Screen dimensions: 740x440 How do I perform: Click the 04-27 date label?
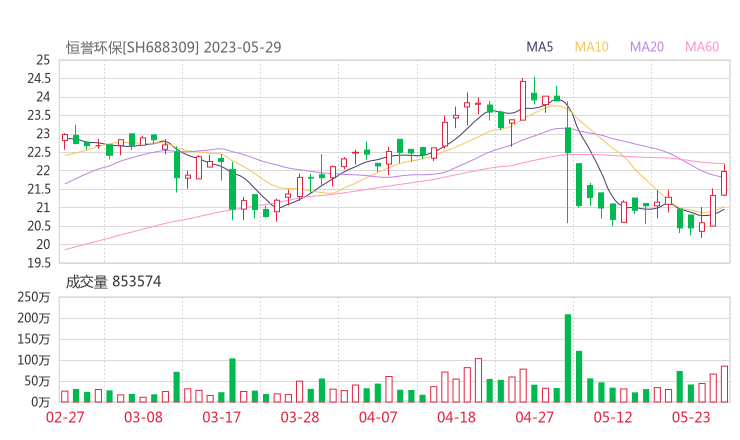[535, 417]
